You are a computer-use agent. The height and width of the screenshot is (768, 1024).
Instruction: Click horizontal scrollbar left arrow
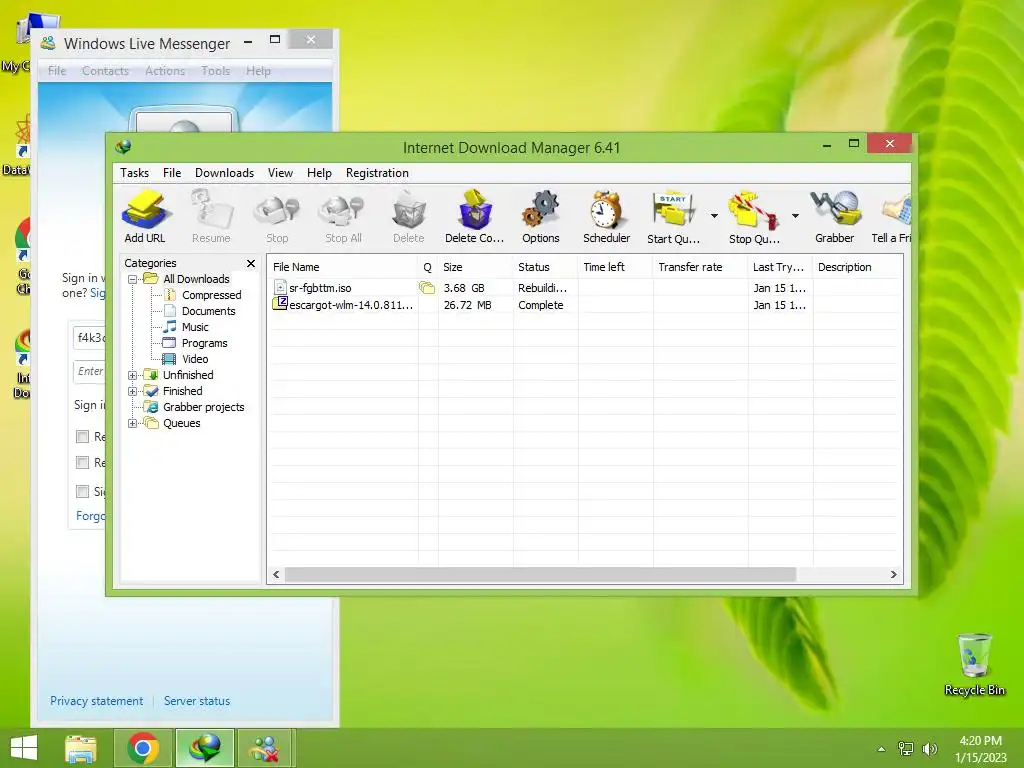coord(276,575)
